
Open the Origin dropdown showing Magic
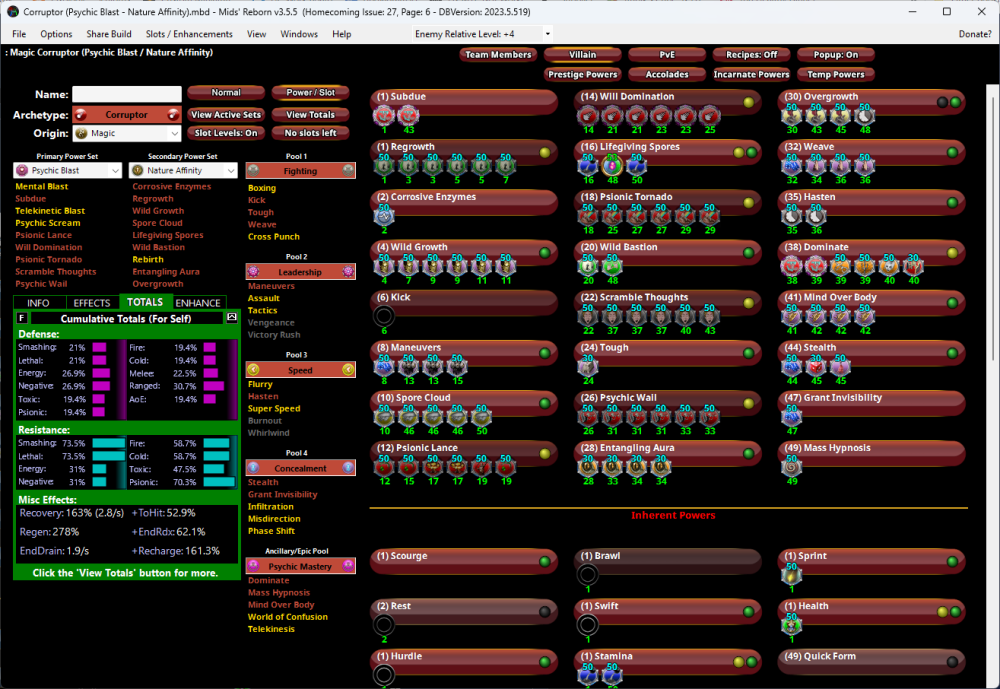125,133
